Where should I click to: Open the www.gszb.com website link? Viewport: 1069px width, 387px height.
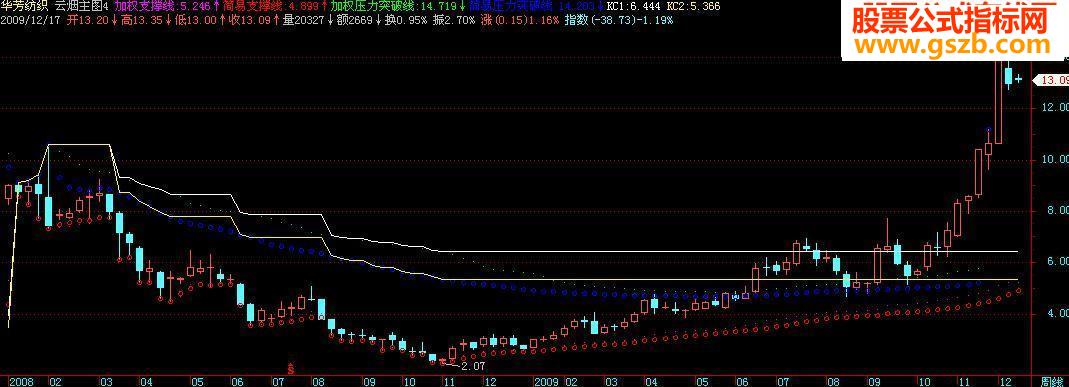[952, 45]
